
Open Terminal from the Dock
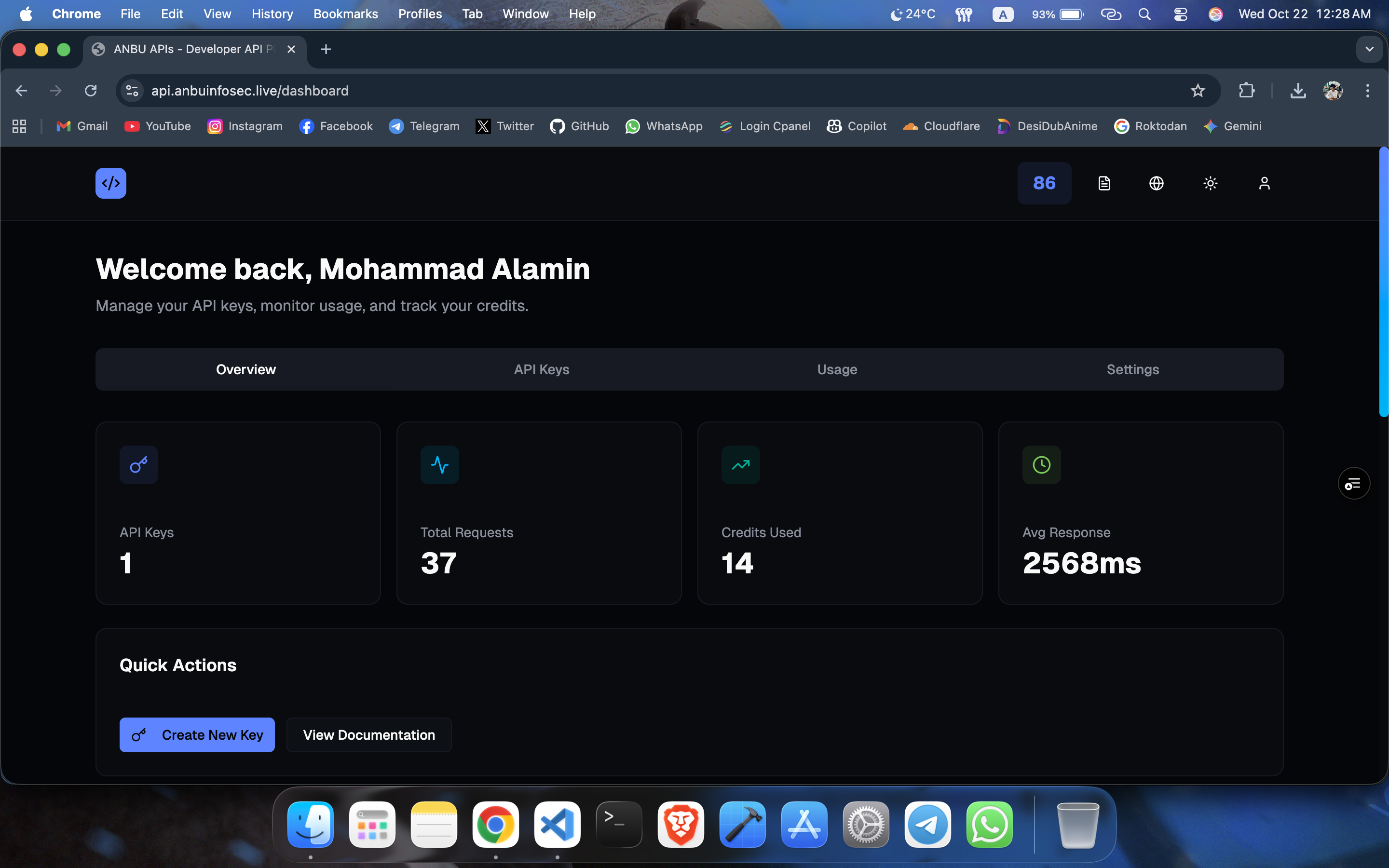(x=618, y=825)
